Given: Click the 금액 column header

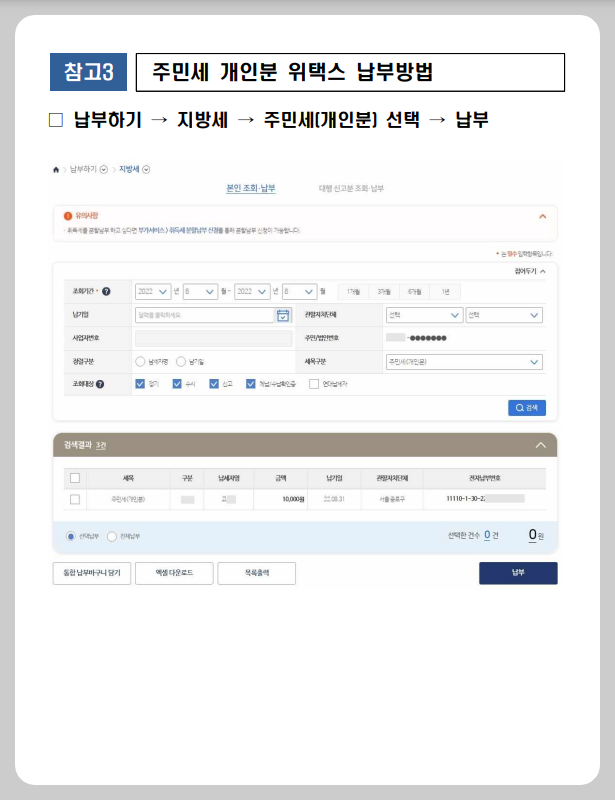Looking at the screenshot, I should [x=281, y=479].
